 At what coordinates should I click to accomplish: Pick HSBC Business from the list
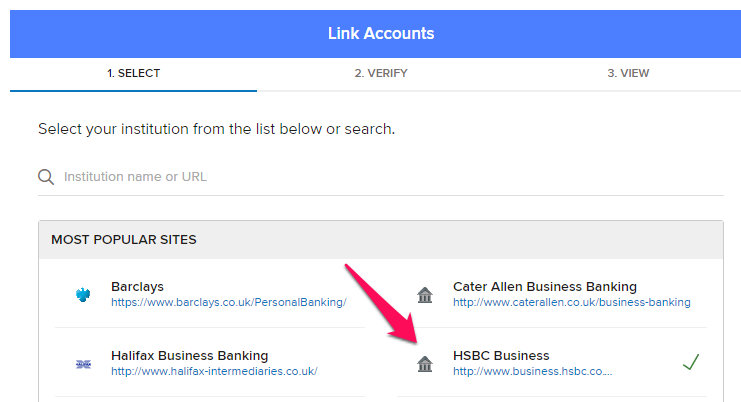click(x=501, y=356)
